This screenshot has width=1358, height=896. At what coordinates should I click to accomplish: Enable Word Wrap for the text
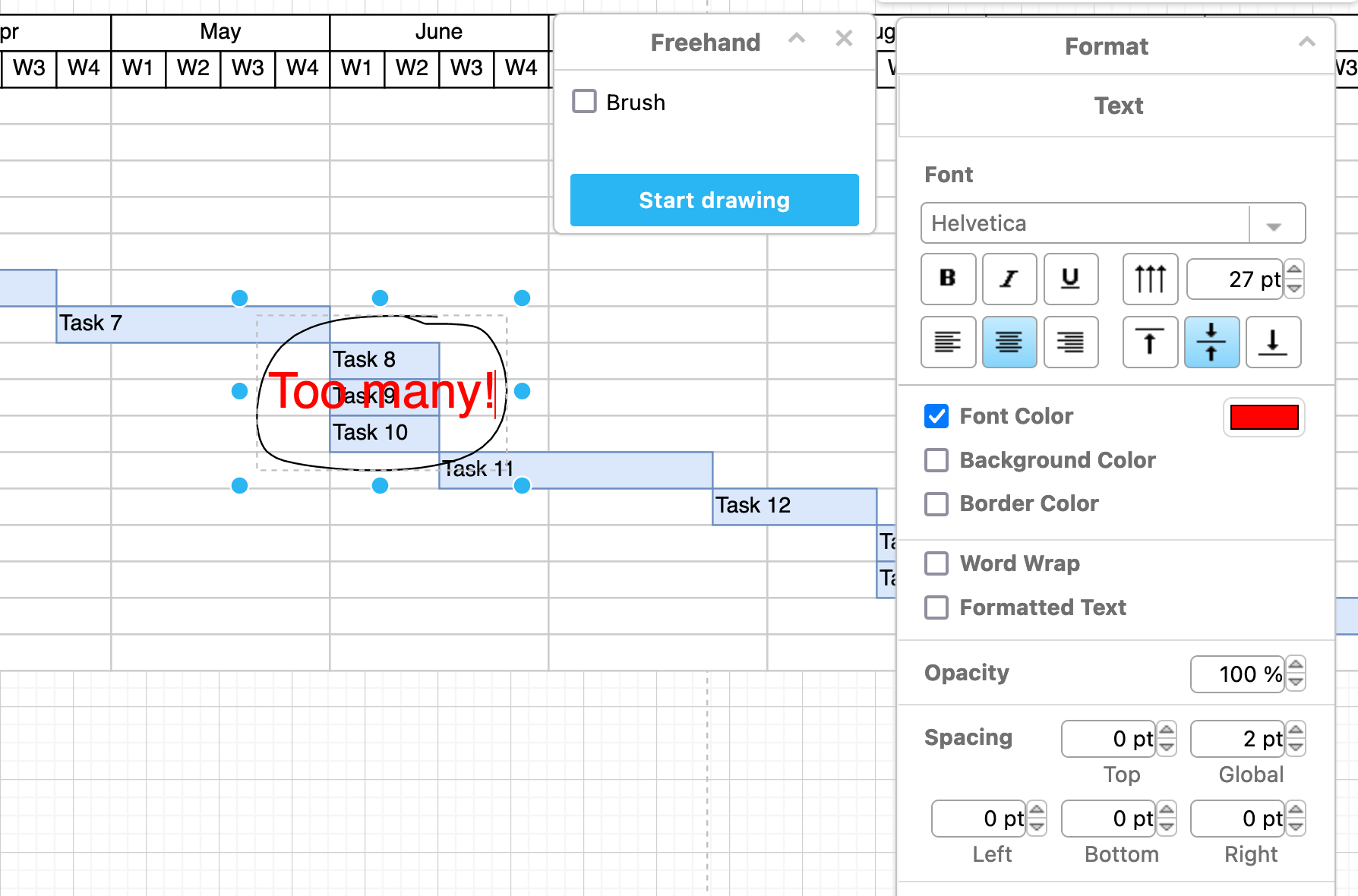936,563
